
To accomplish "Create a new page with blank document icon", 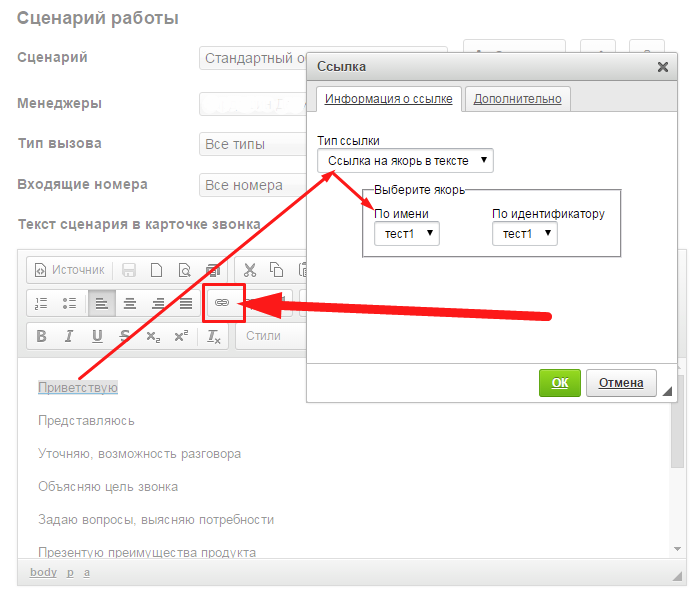I will coord(156,270).
